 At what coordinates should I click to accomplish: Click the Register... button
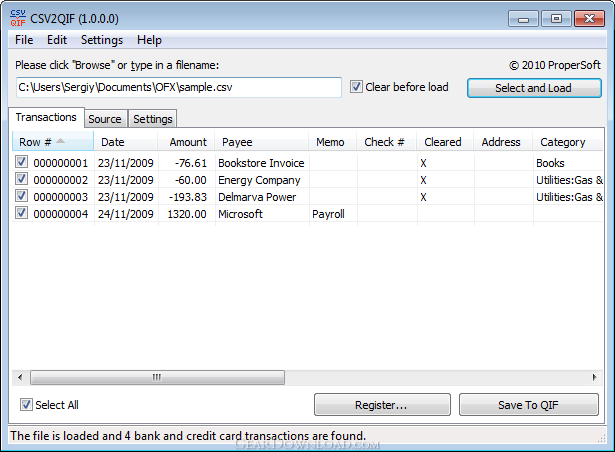click(382, 405)
